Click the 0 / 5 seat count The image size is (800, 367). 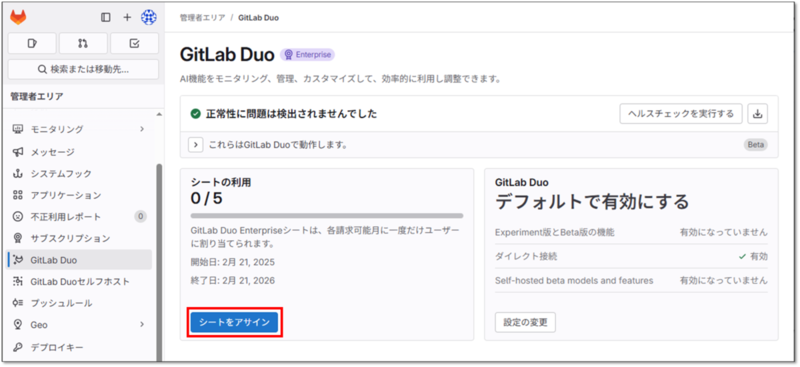point(207,198)
